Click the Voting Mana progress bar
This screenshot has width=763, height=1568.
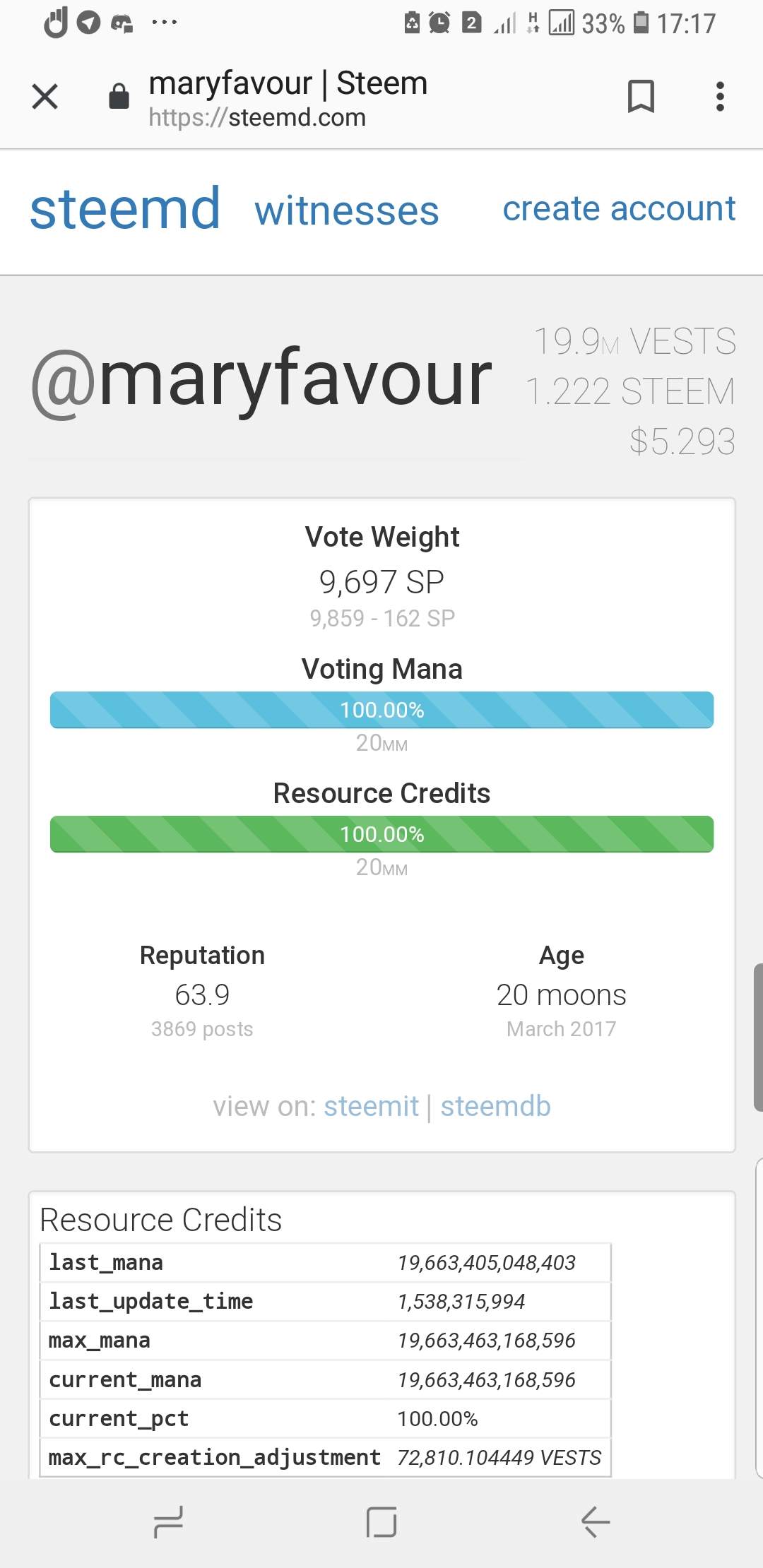click(x=381, y=710)
